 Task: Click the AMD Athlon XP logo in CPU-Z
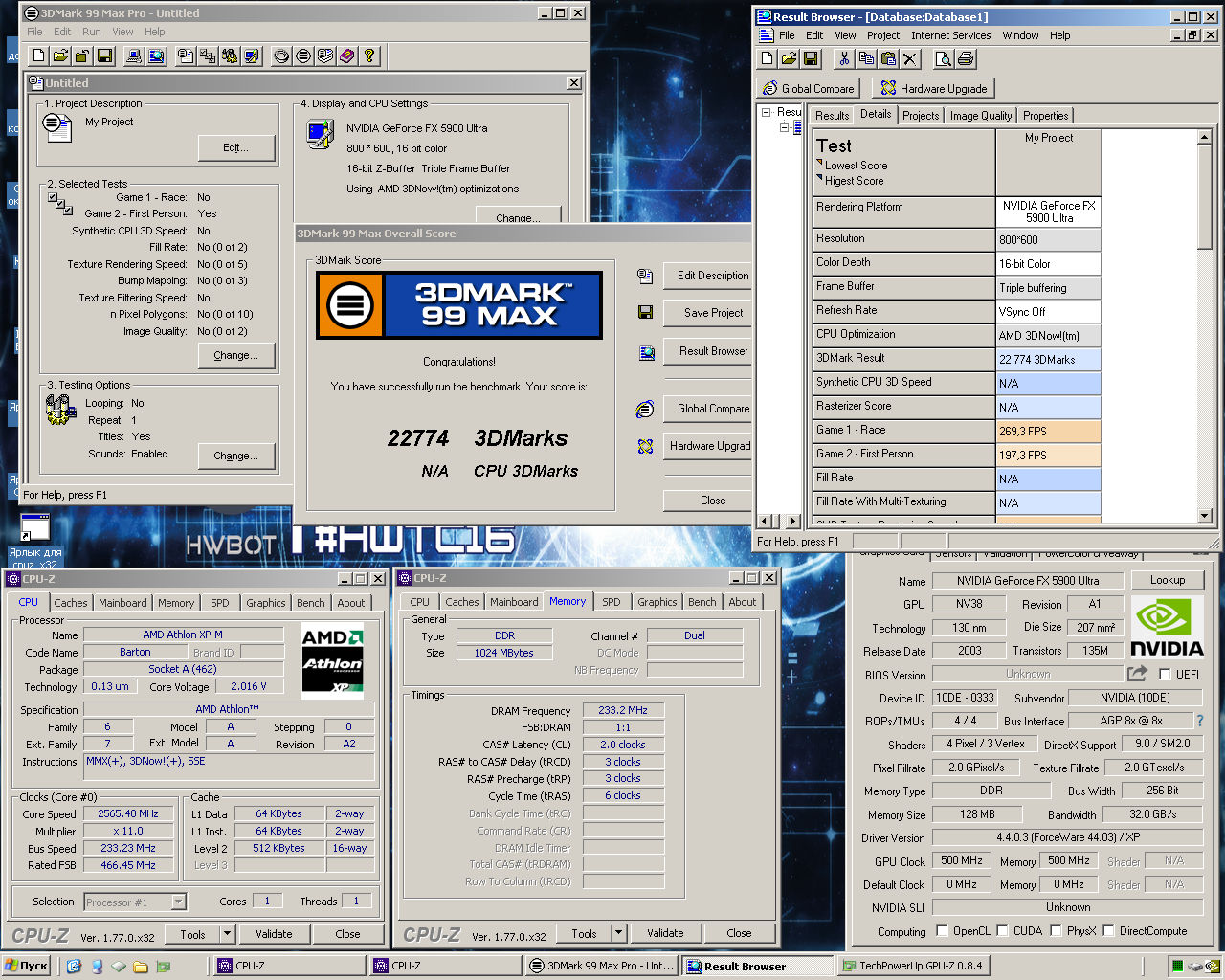click(332, 661)
